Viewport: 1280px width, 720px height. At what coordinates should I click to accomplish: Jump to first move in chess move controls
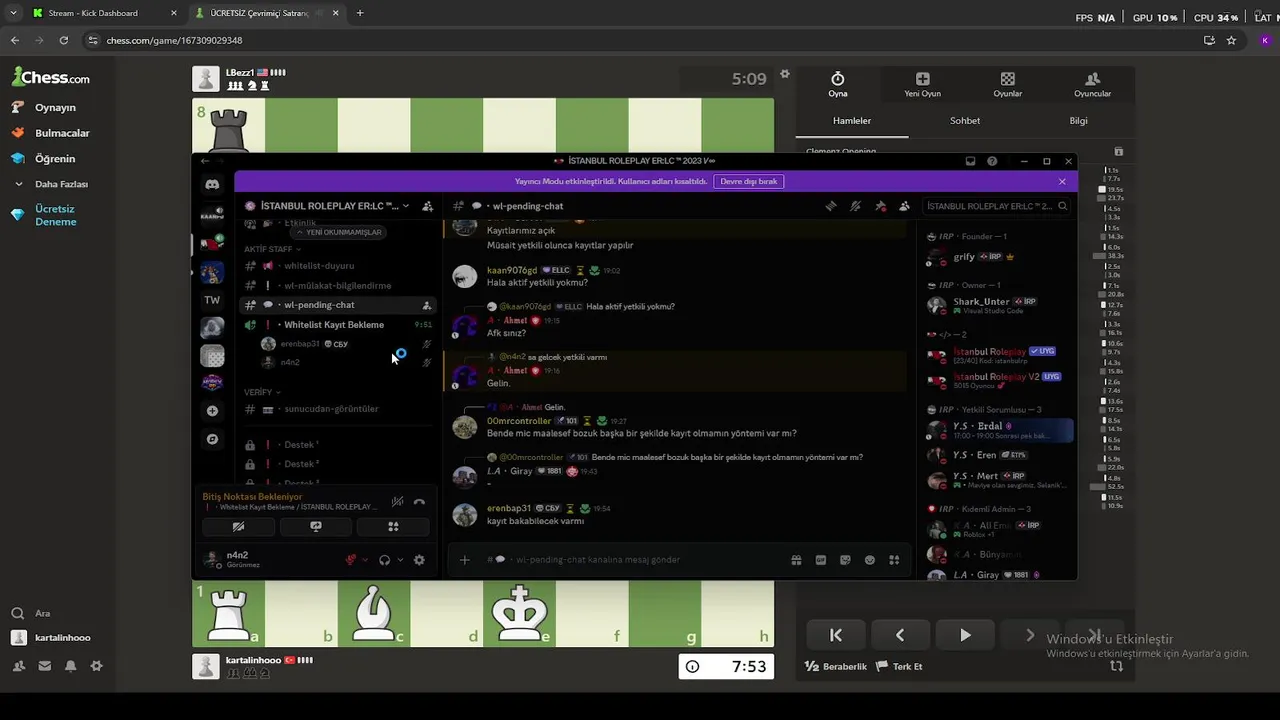[x=836, y=635]
